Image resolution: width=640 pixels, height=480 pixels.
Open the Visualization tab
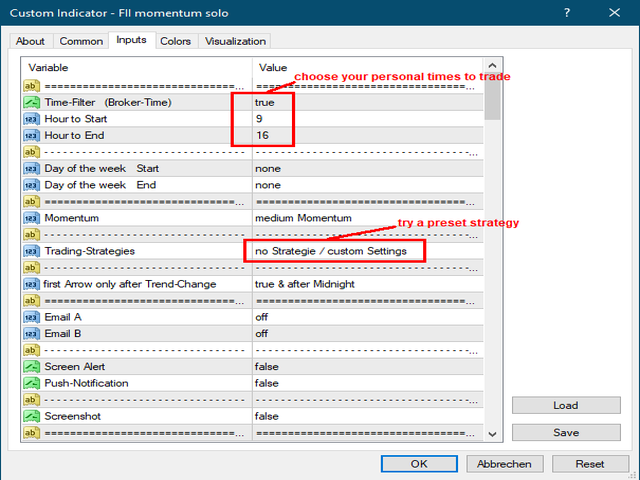[x=235, y=41]
